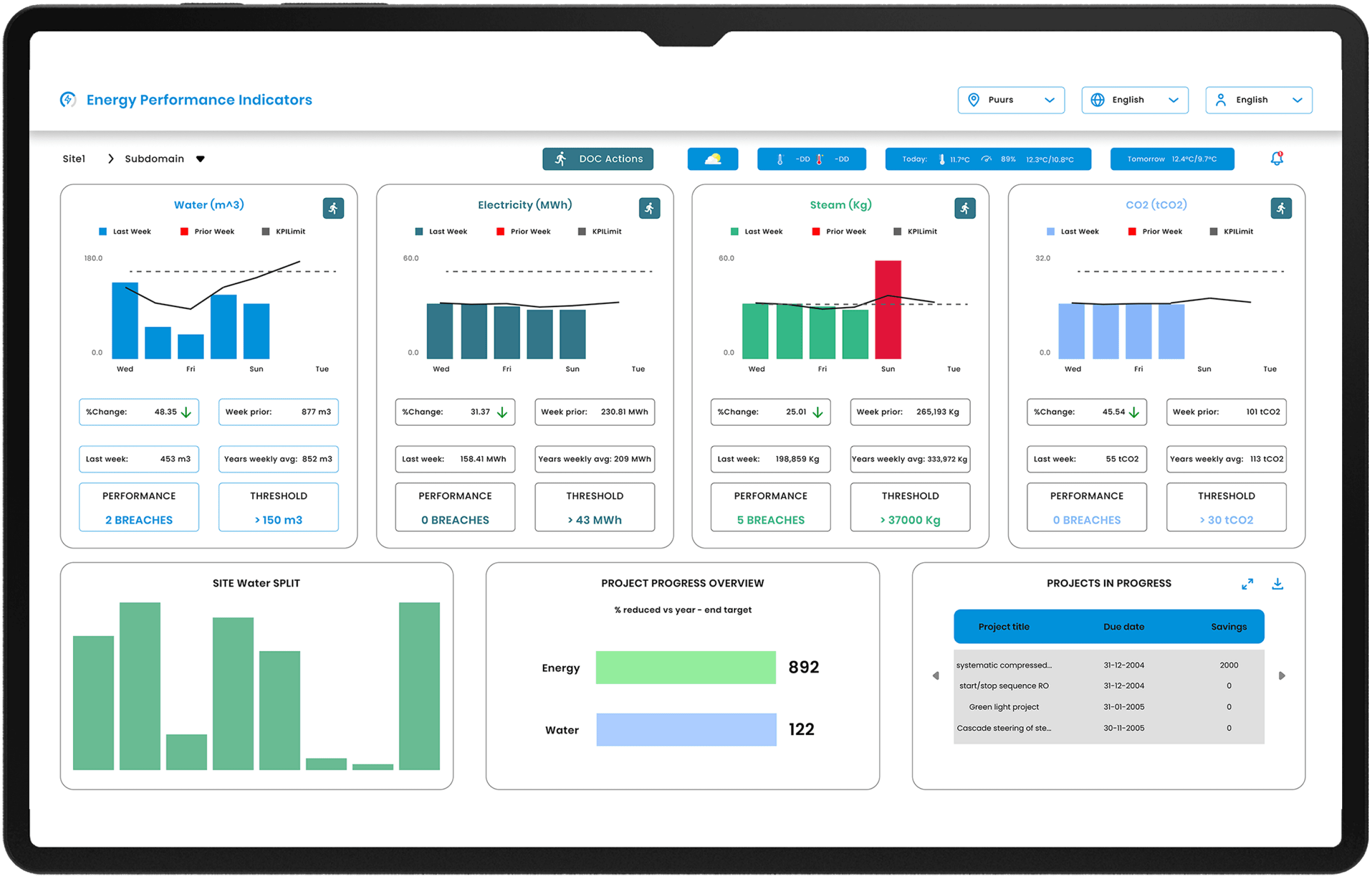Open the Puurs location dropdown
The width and height of the screenshot is (1372, 877).
pos(1011,100)
